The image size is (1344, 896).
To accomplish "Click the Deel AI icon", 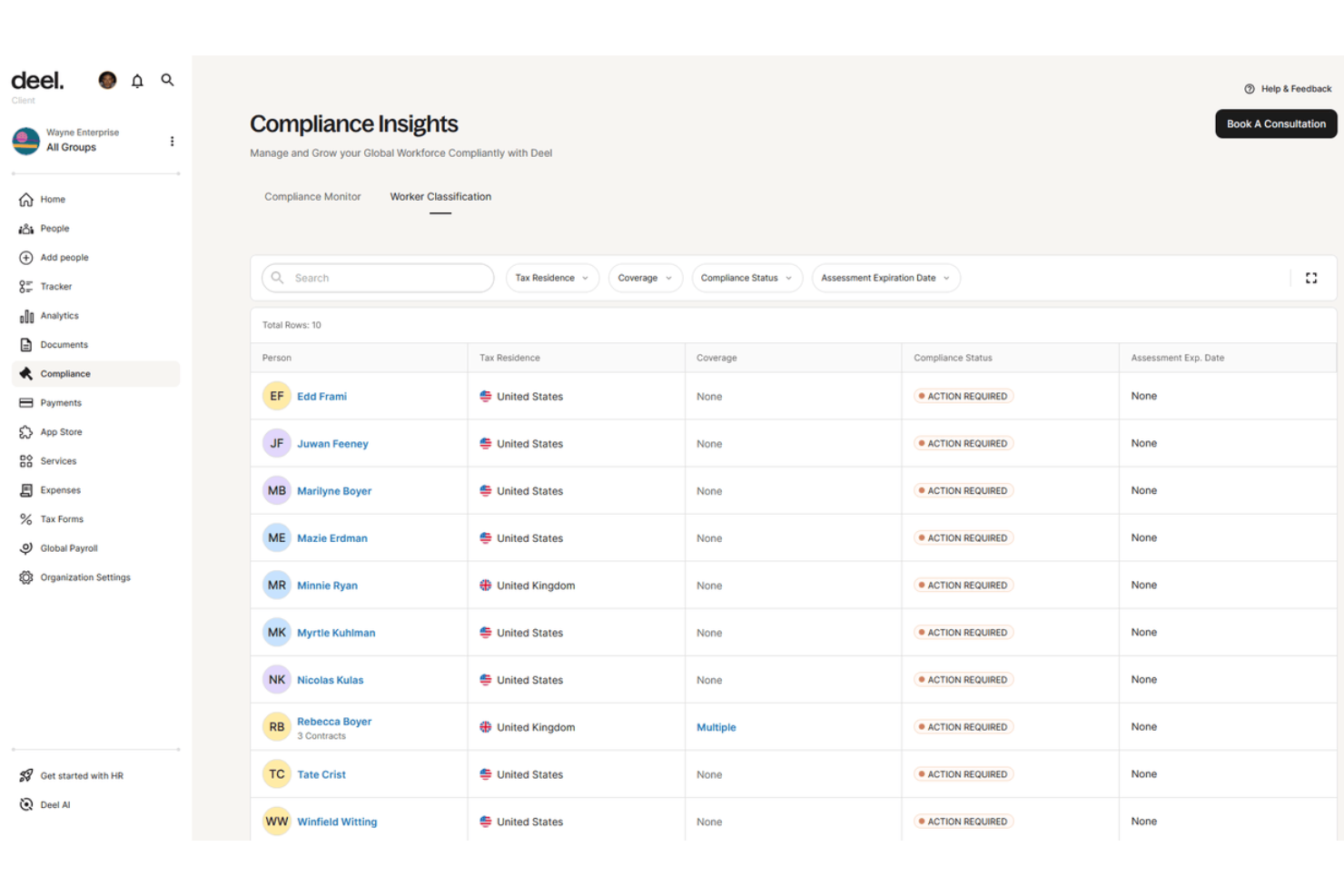I will click(26, 804).
